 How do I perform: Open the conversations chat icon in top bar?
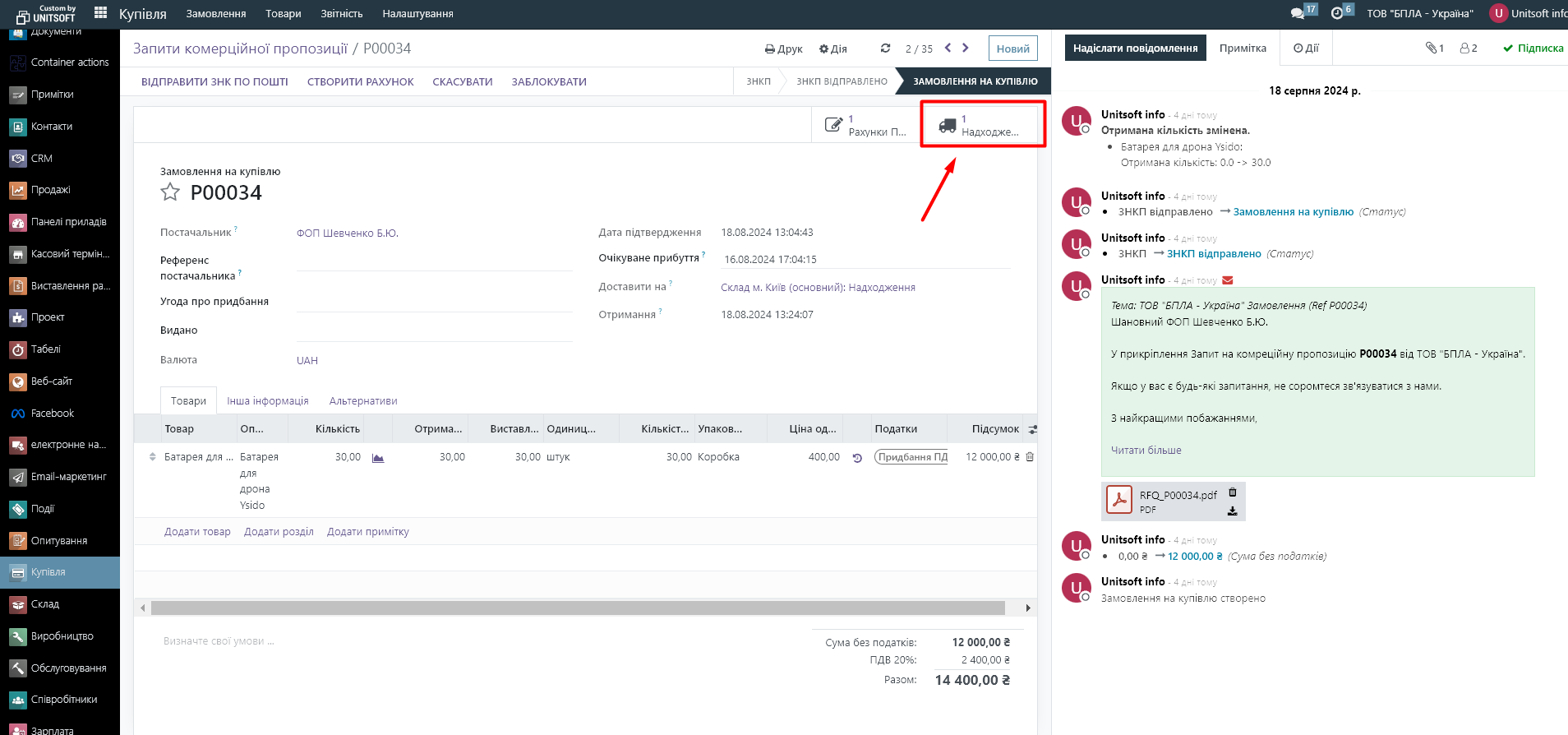tap(1298, 13)
